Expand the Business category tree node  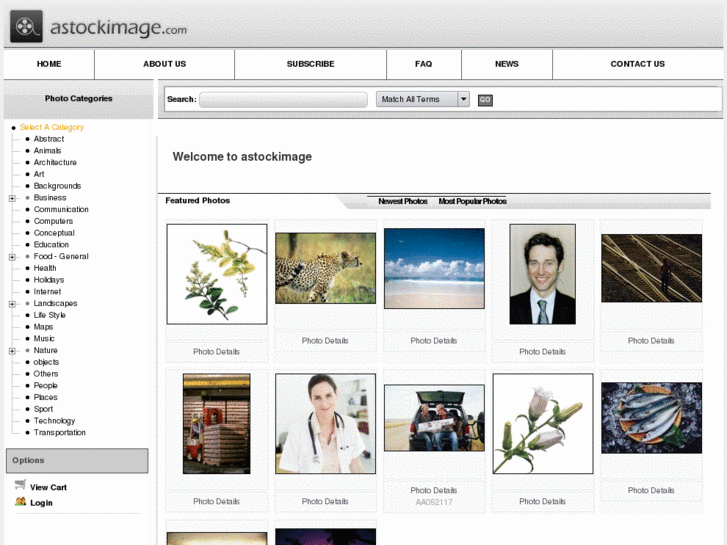(x=12, y=198)
